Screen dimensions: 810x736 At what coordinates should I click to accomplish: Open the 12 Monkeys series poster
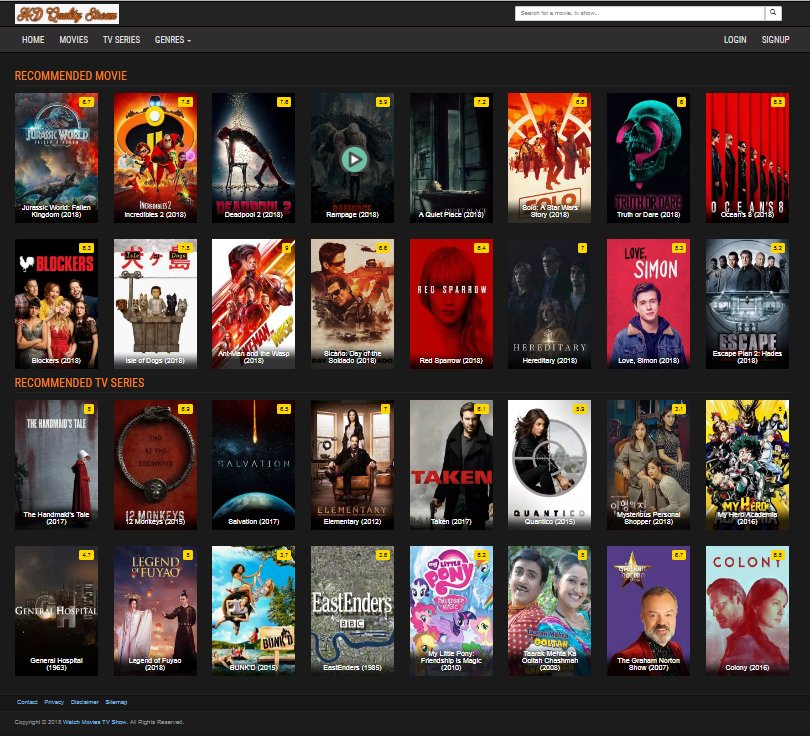[155, 465]
